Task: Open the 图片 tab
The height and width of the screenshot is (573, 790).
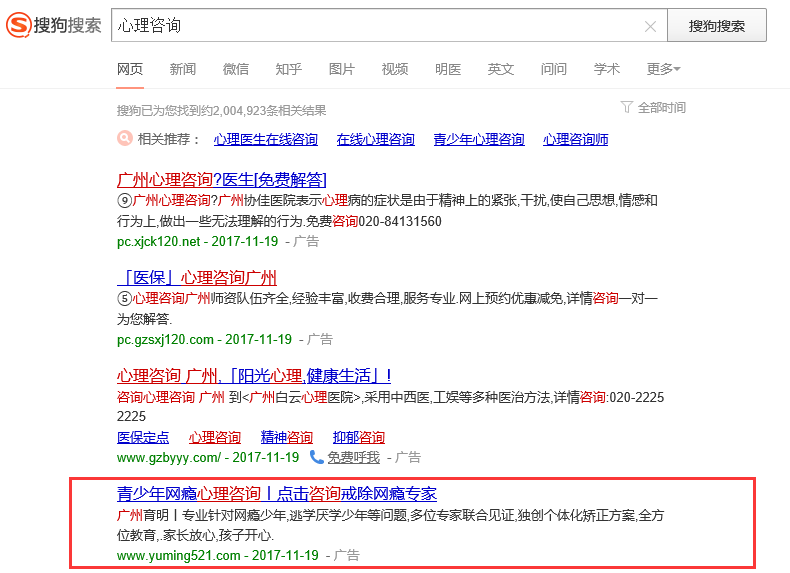Action: pyautogui.click(x=342, y=69)
